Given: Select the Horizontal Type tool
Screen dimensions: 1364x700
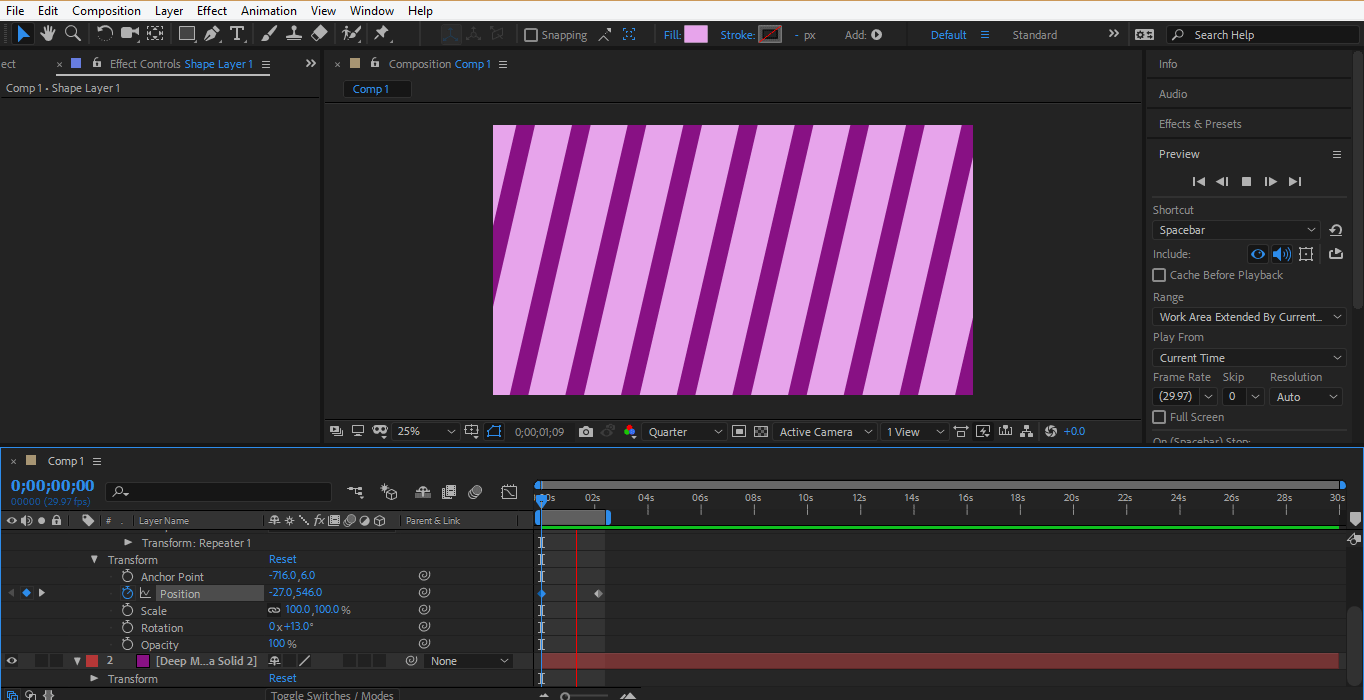Looking at the screenshot, I should [x=237, y=34].
